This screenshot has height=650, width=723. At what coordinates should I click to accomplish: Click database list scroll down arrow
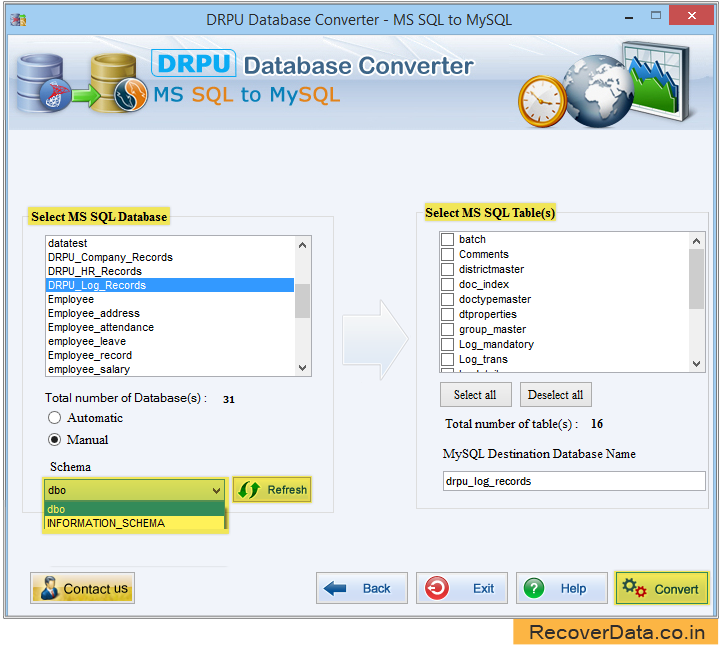(302, 368)
